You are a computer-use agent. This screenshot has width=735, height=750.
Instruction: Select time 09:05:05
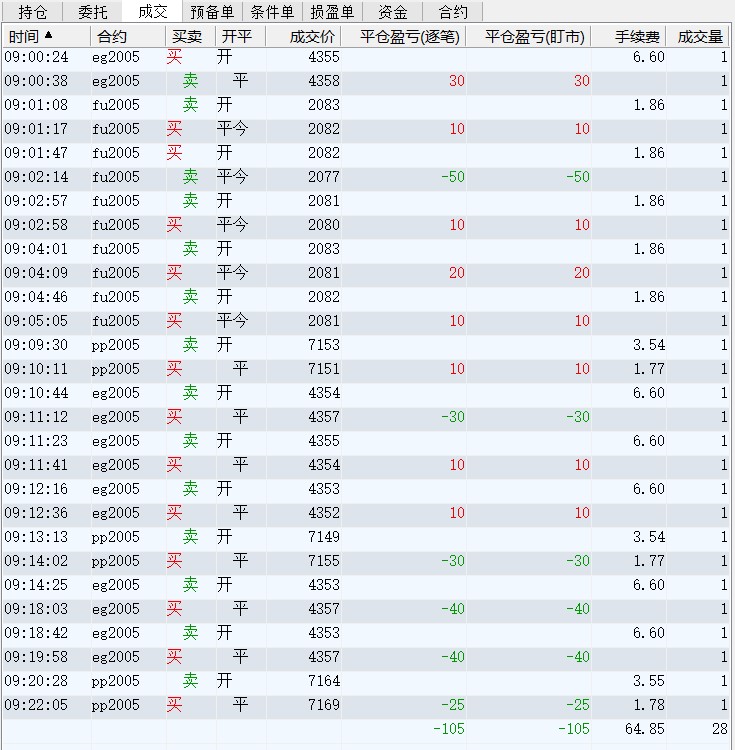(36, 321)
